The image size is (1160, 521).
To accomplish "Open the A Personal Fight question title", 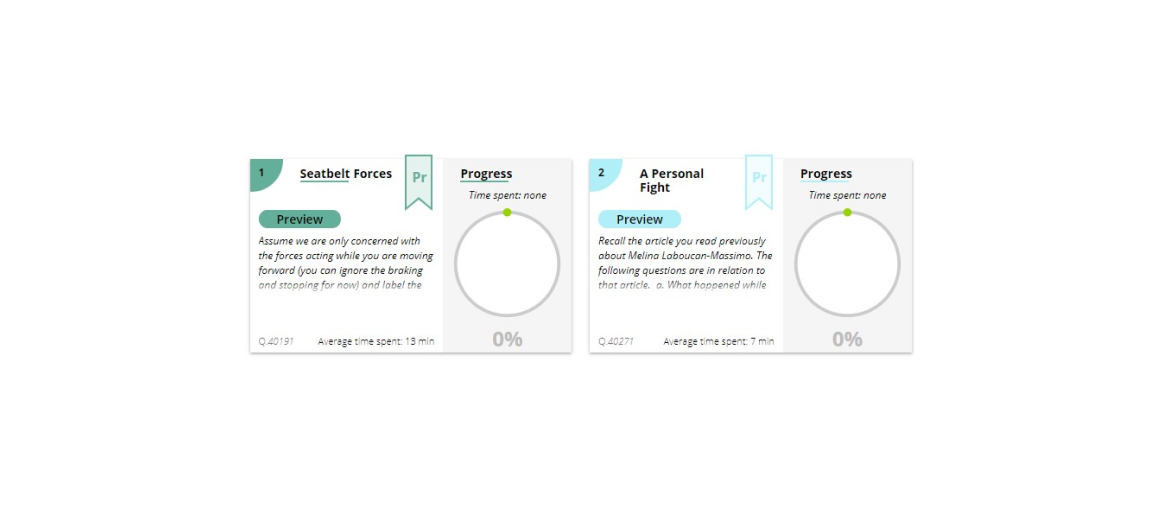I will tap(672, 181).
